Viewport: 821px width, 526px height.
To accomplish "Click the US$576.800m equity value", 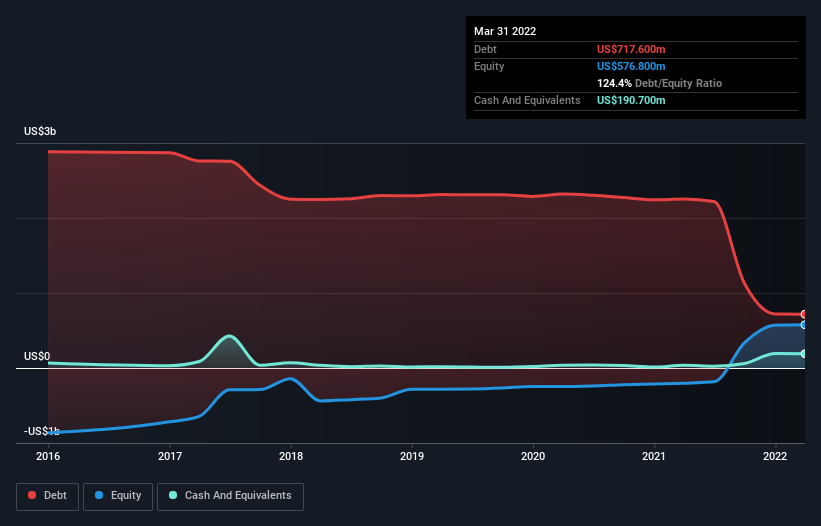I will pyautogui.click(x=631, y=66).
